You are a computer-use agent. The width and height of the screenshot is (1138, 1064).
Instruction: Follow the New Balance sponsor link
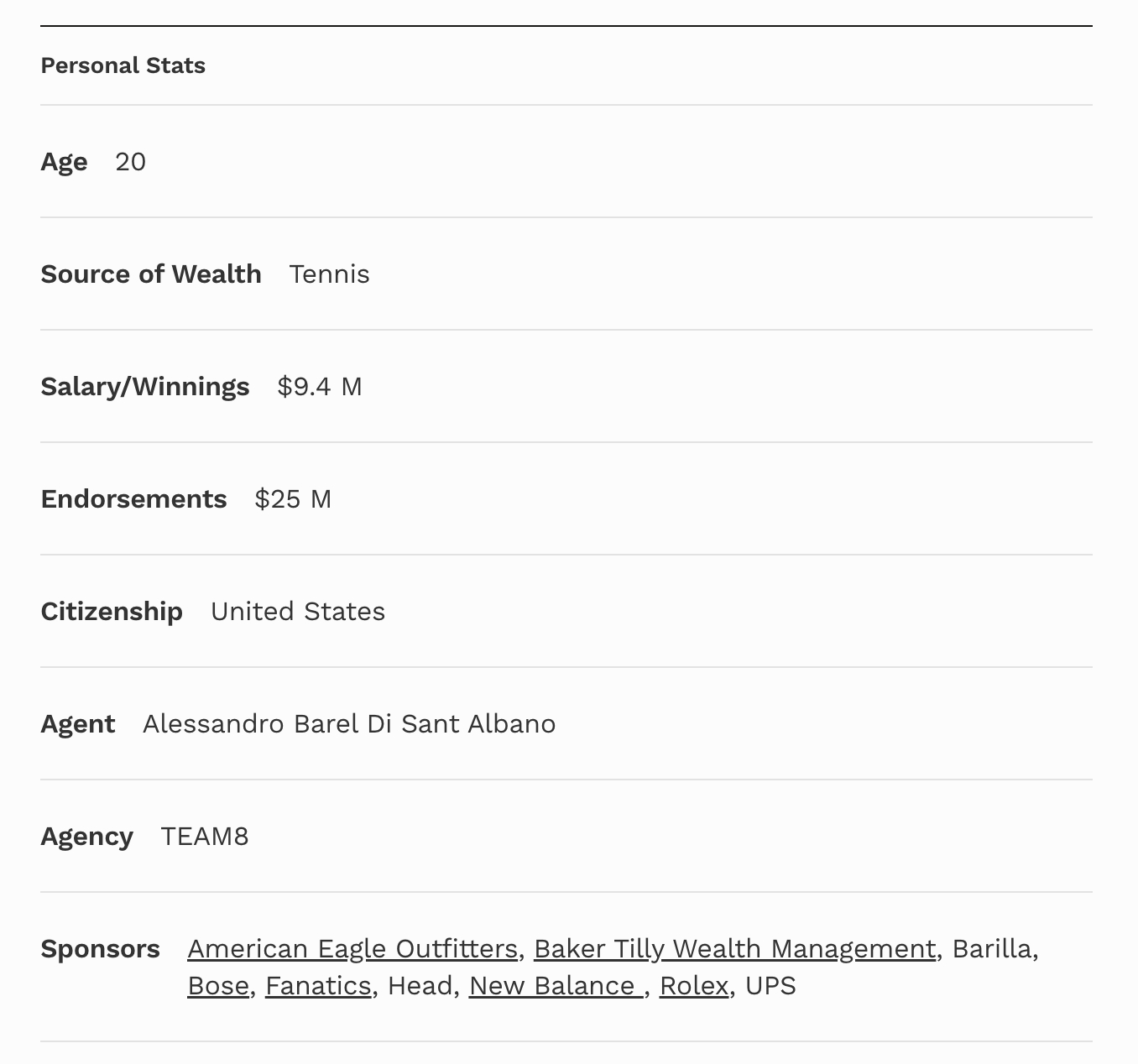point(556,986)
